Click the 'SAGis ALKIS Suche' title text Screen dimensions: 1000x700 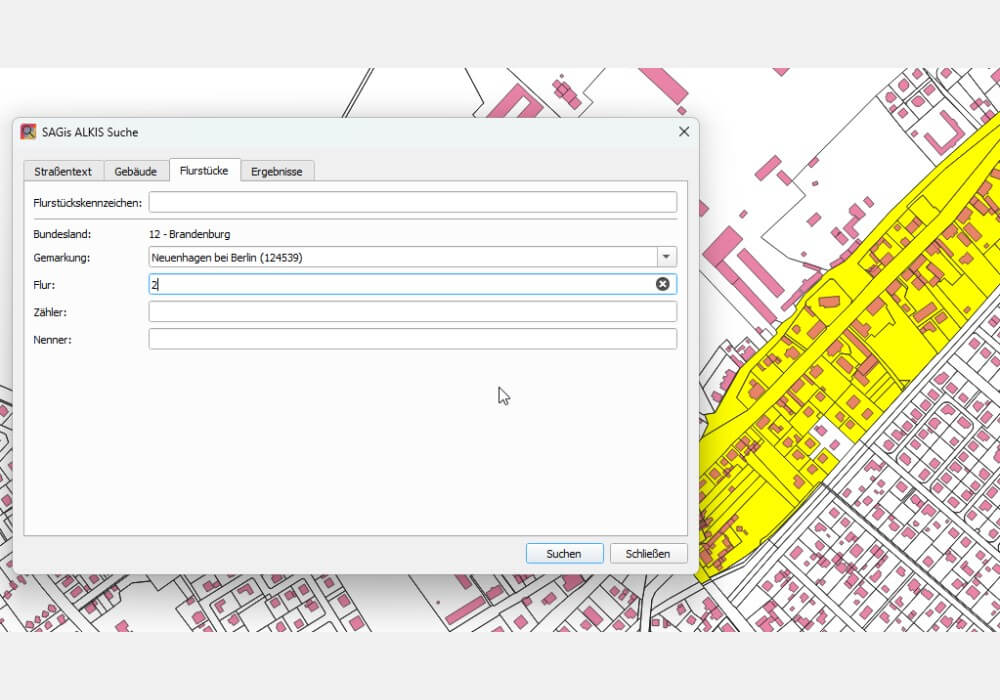90,132
